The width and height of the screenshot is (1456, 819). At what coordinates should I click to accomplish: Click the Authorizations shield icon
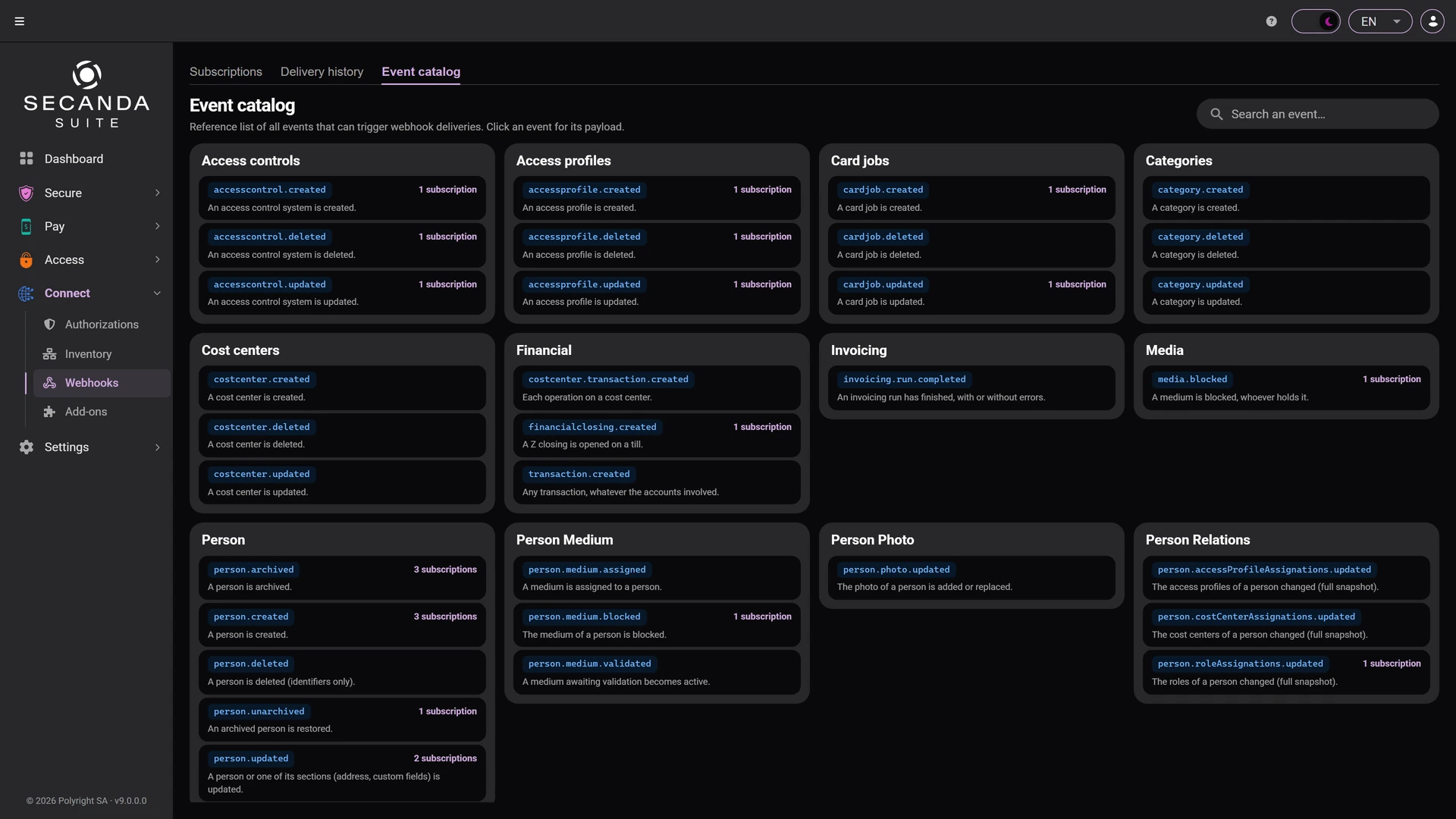[49, 325]
